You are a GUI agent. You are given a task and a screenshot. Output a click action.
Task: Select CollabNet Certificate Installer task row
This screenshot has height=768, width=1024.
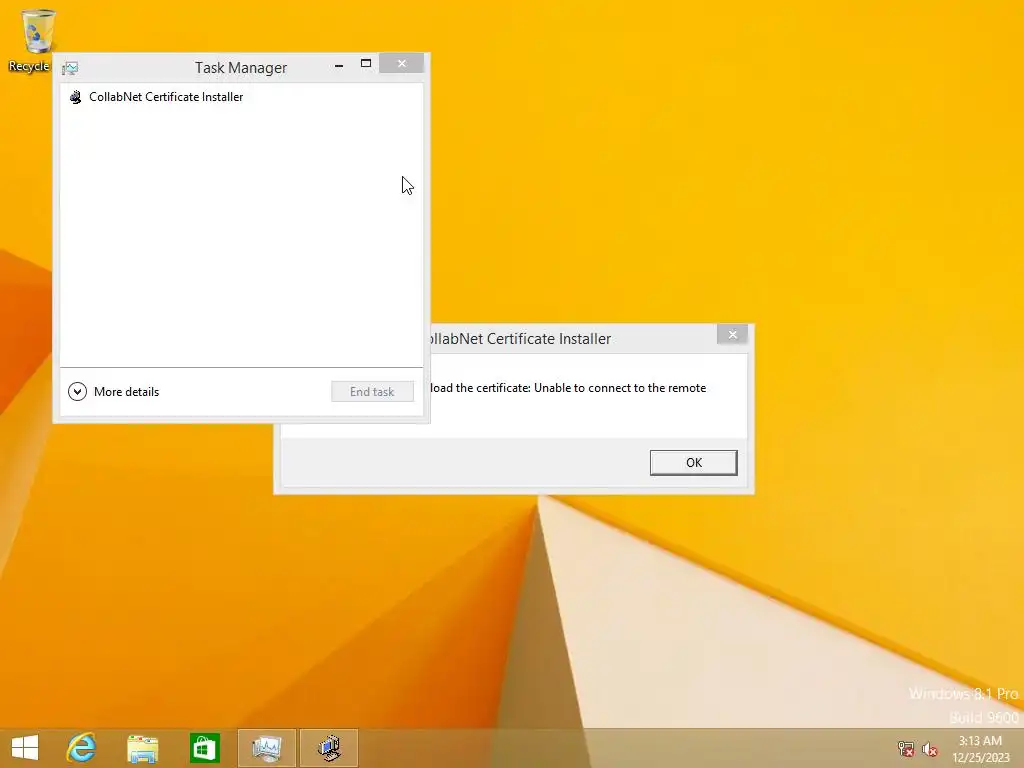[241, 97]
